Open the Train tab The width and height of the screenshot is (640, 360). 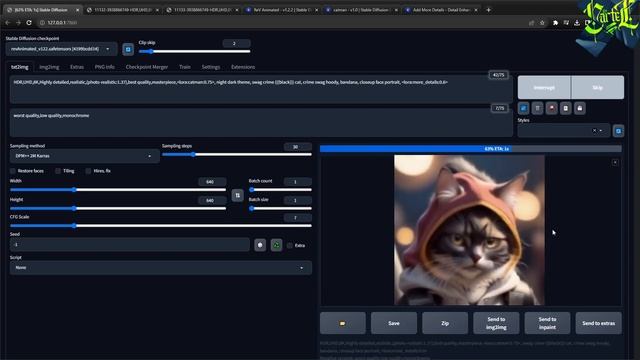tap(185, 67)
